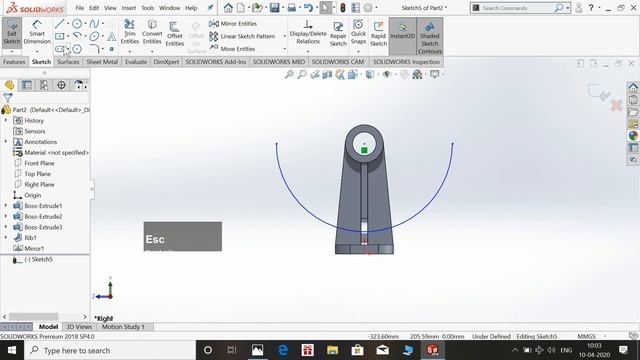Viewport: 640px width, 360px height.
Task: Open File Explorer in the task pane
Action: (633, 111)
